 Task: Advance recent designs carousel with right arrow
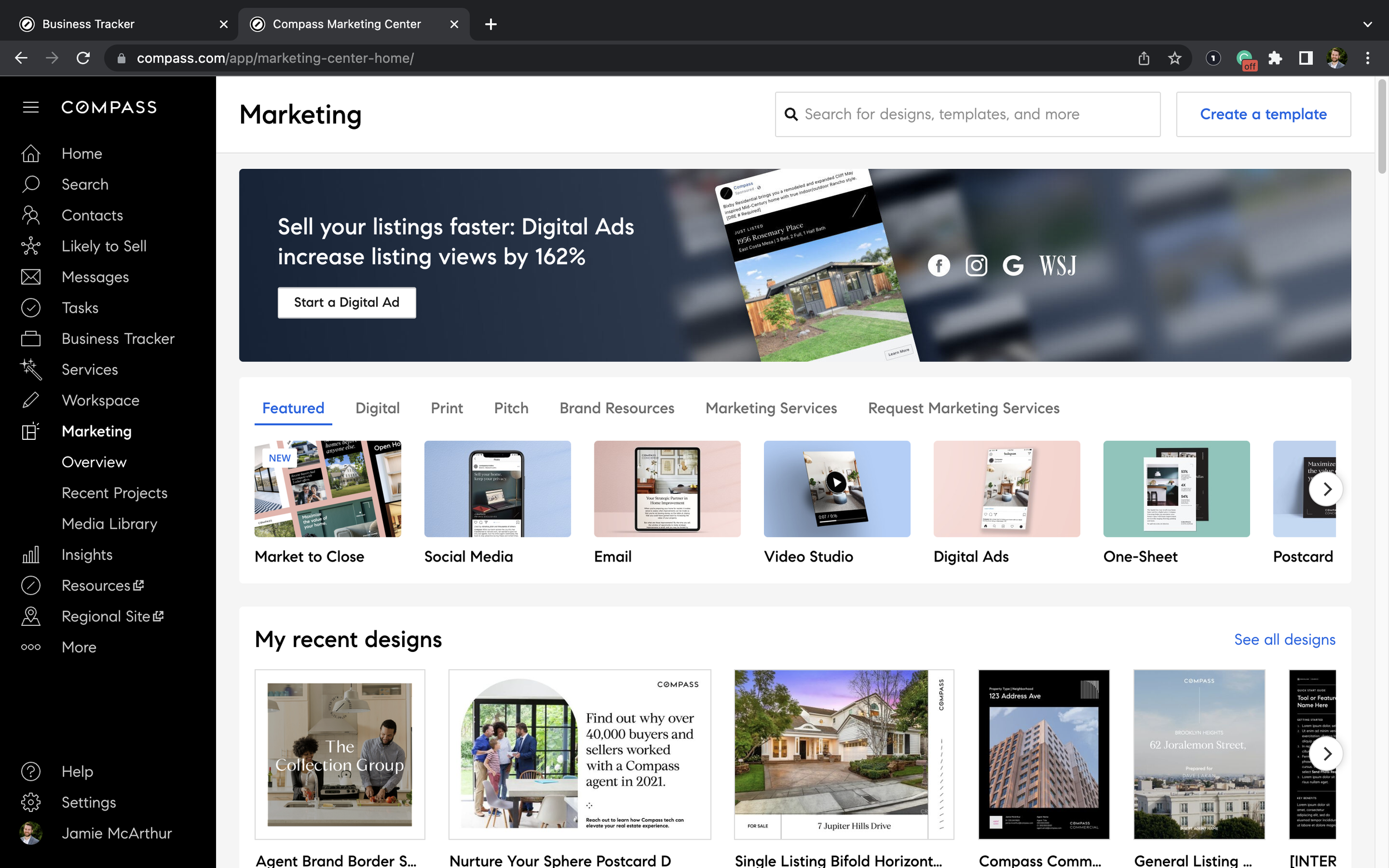[1326, 753]
